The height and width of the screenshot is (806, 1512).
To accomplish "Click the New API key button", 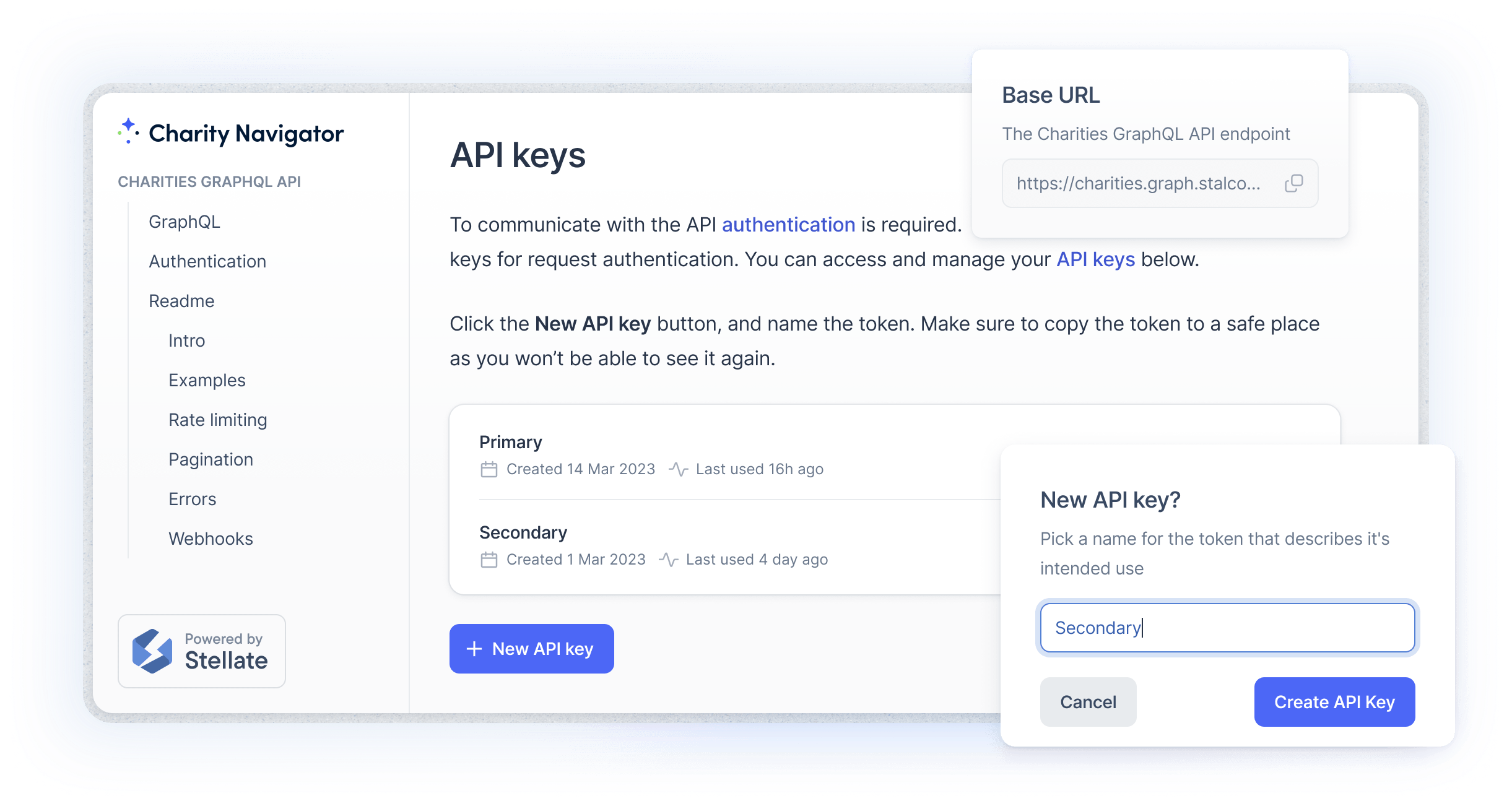I will (x=531, y=649).
